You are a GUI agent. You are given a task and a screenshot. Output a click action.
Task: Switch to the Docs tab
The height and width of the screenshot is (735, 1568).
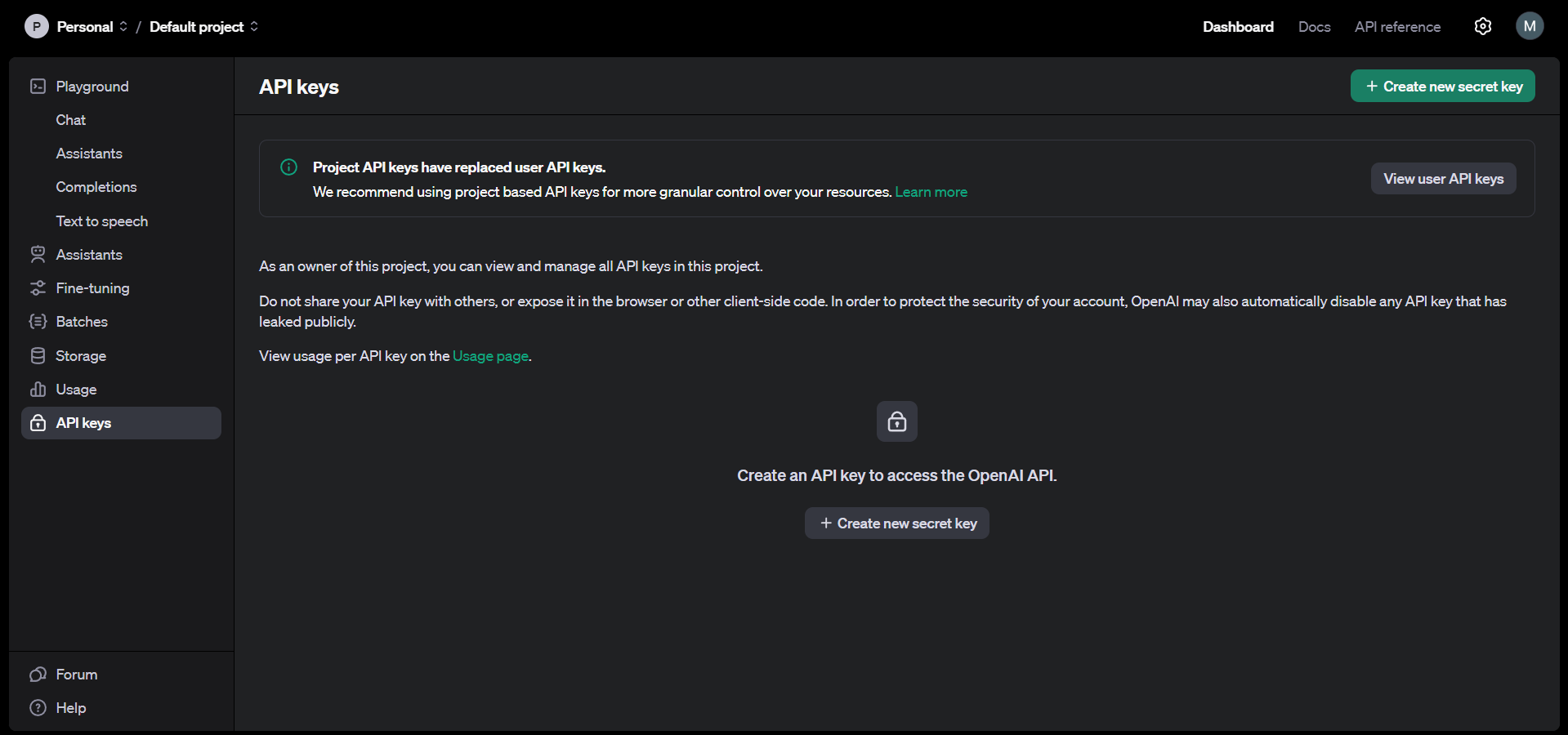tap(1314, 27)
